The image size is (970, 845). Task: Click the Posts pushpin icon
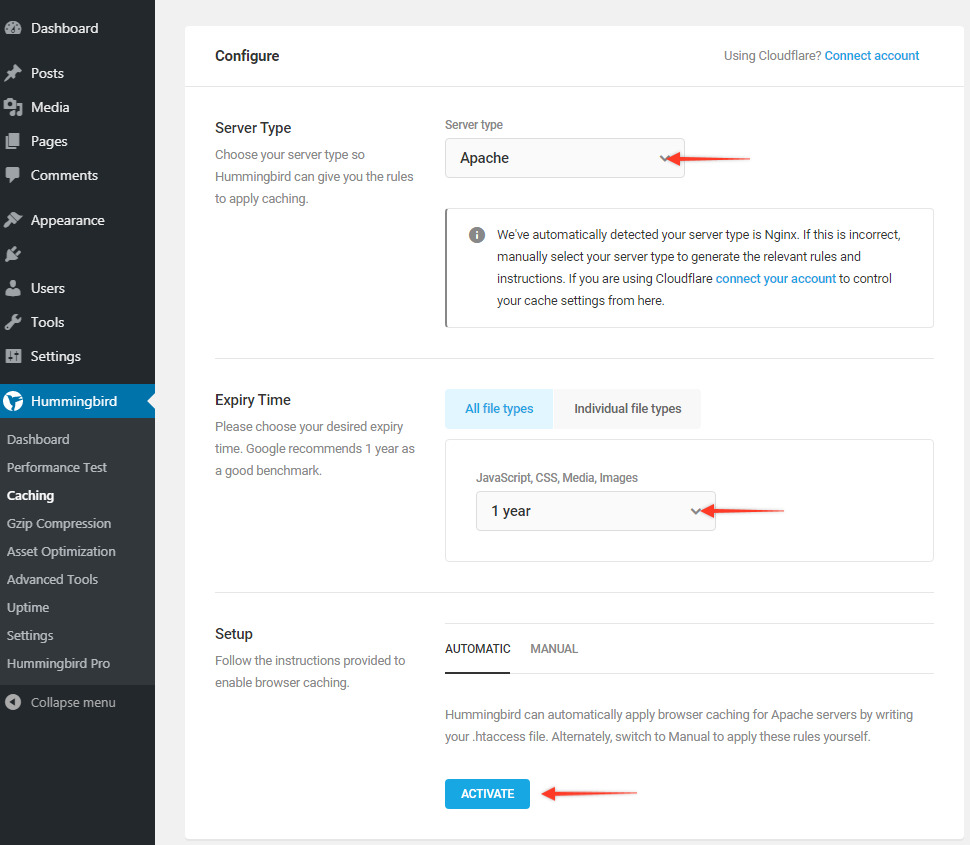(13, 73)
